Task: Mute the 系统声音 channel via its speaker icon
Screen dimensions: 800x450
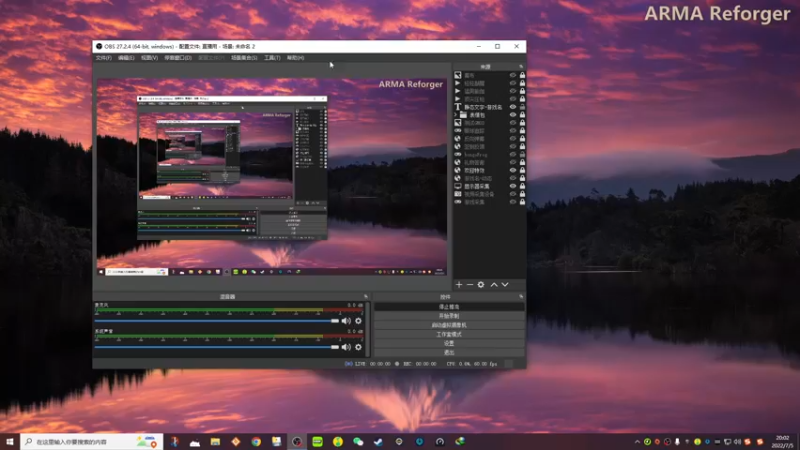Action: pos(346,347)
